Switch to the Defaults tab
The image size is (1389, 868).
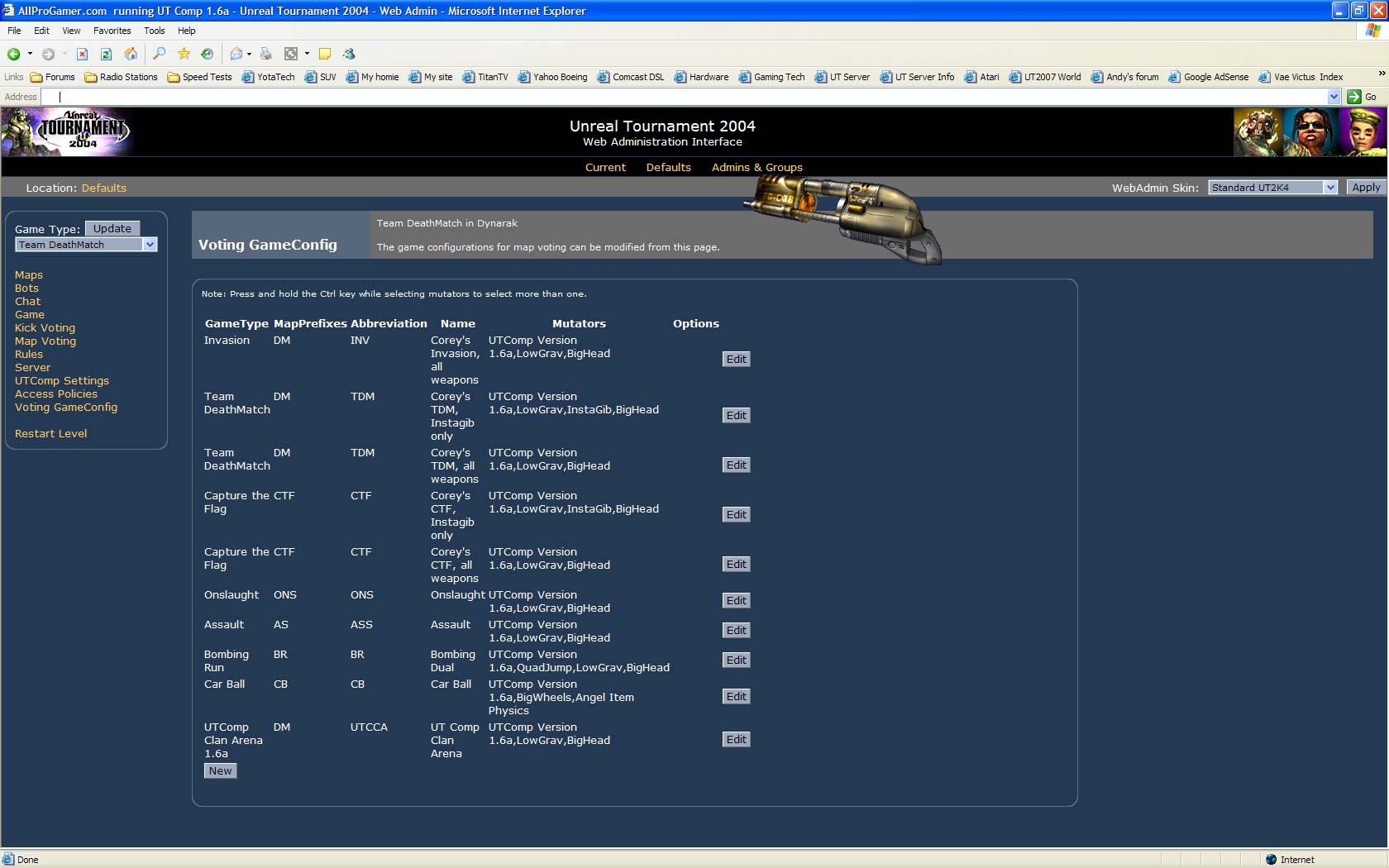coord(668,167)
